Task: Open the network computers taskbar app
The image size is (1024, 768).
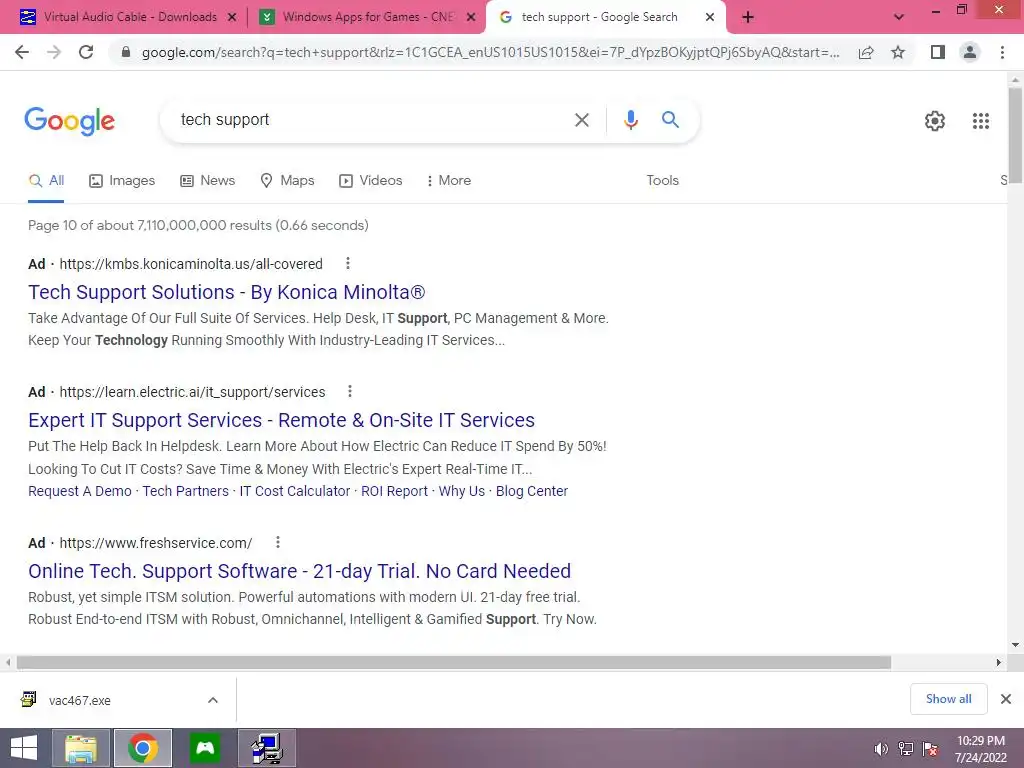Action: click(267, 748)
